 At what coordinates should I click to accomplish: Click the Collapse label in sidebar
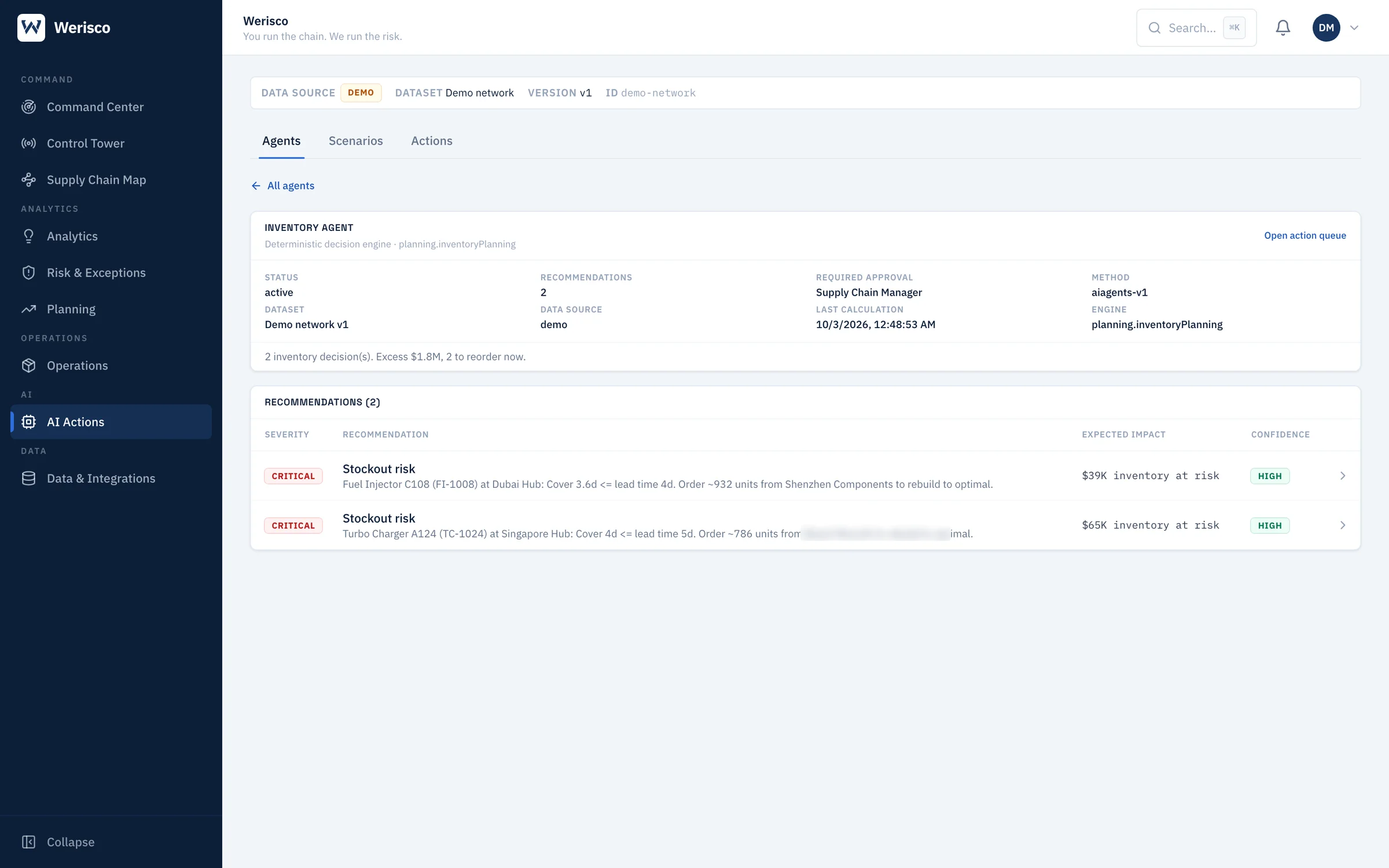tap(71, 842)
